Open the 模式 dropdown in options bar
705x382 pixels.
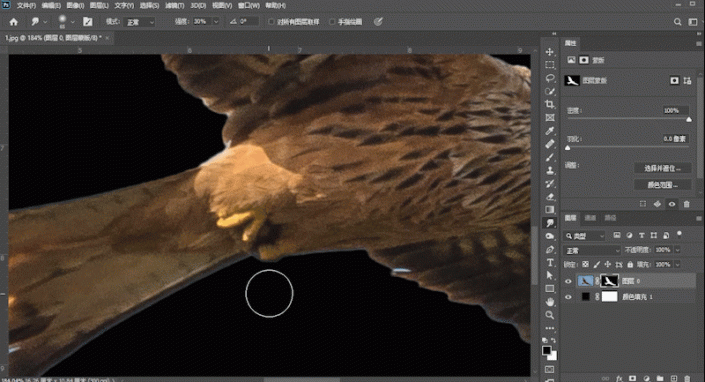[139, 22]
